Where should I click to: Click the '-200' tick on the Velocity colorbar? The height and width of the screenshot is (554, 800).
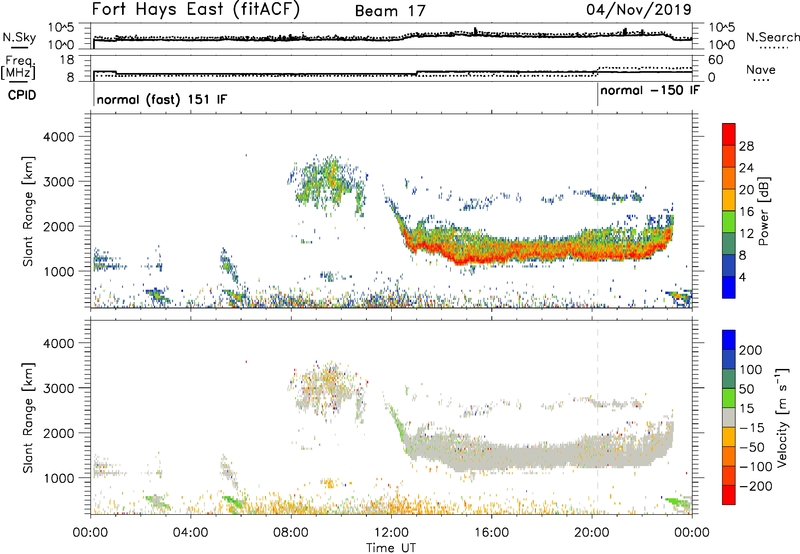point(755,486)
